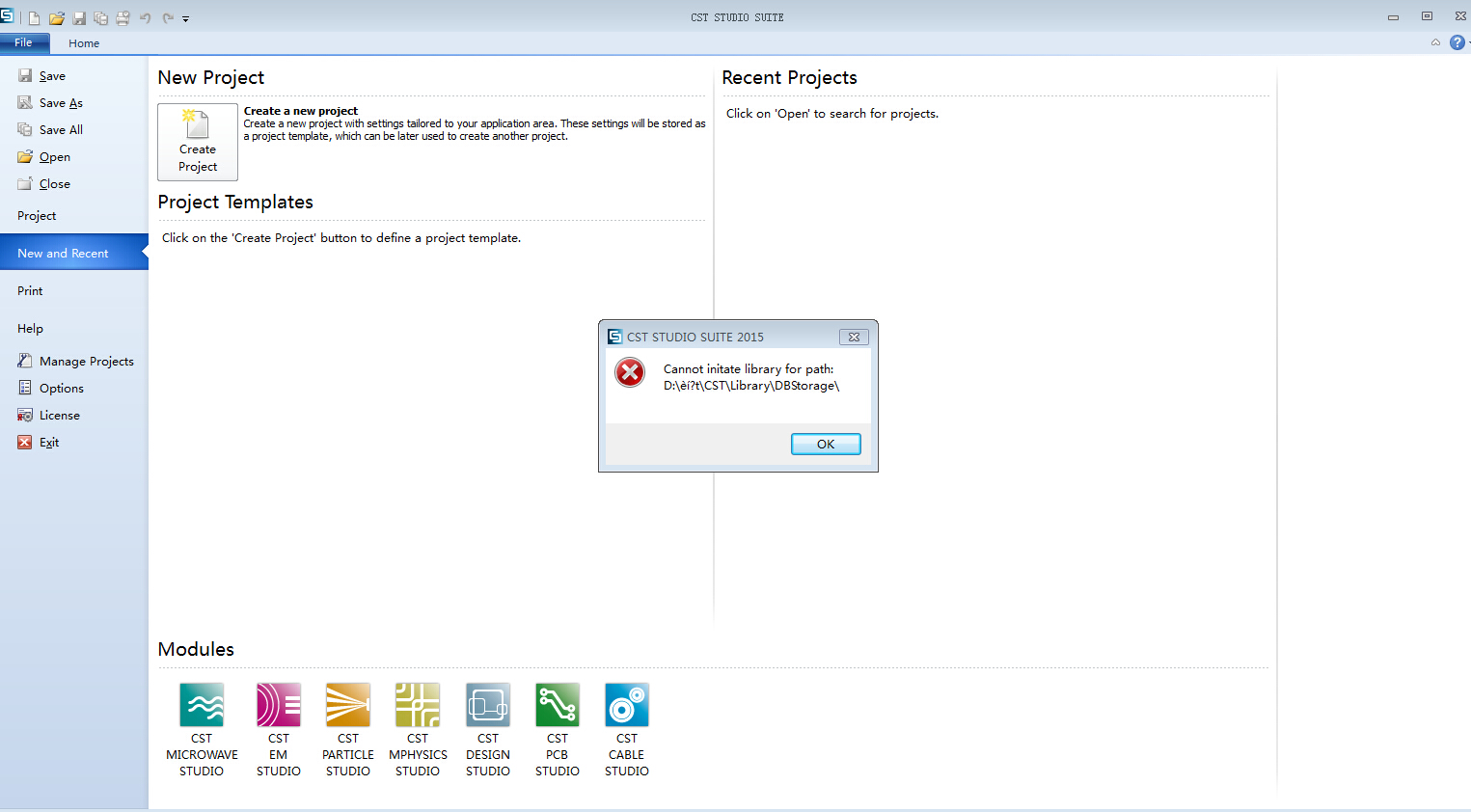This screenshot has width=1471, height=812.
Task: Expand the Customize Quick Access Toolbar dropdown
Action: coord(186,19)
